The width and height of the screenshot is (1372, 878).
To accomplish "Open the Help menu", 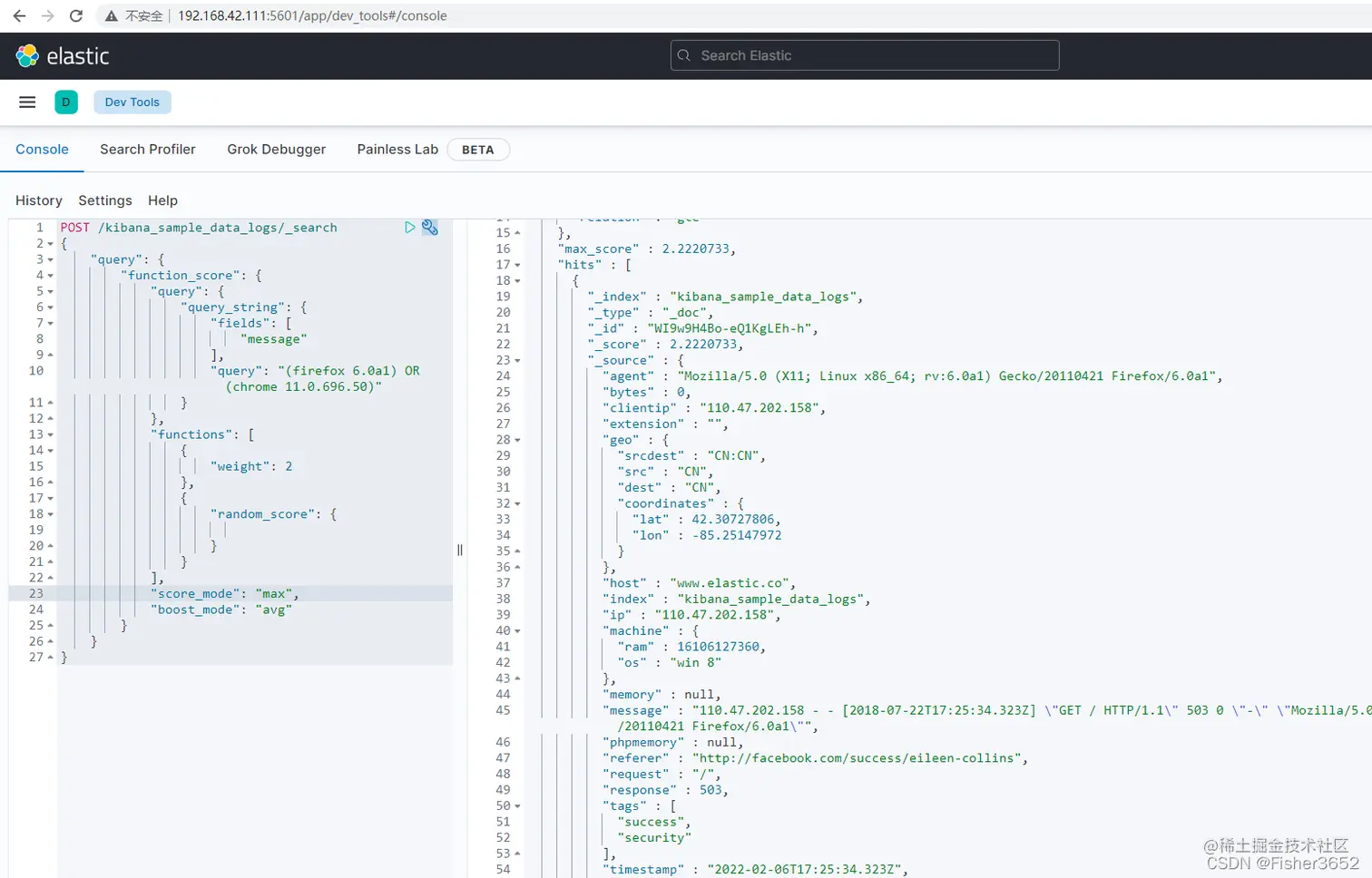I will tap(163, 200).
